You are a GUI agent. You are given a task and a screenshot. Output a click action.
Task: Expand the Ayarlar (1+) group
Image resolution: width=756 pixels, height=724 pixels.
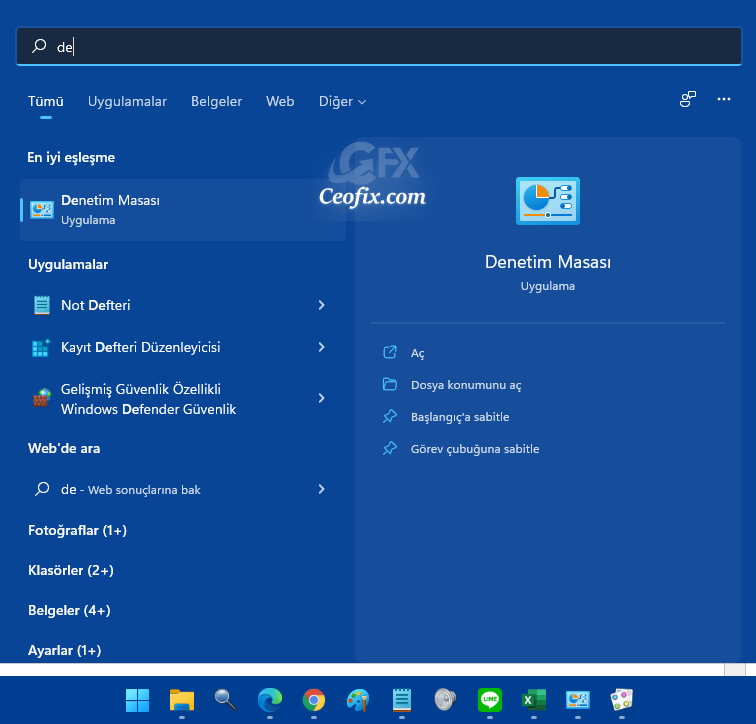click(x=65, y=650)
